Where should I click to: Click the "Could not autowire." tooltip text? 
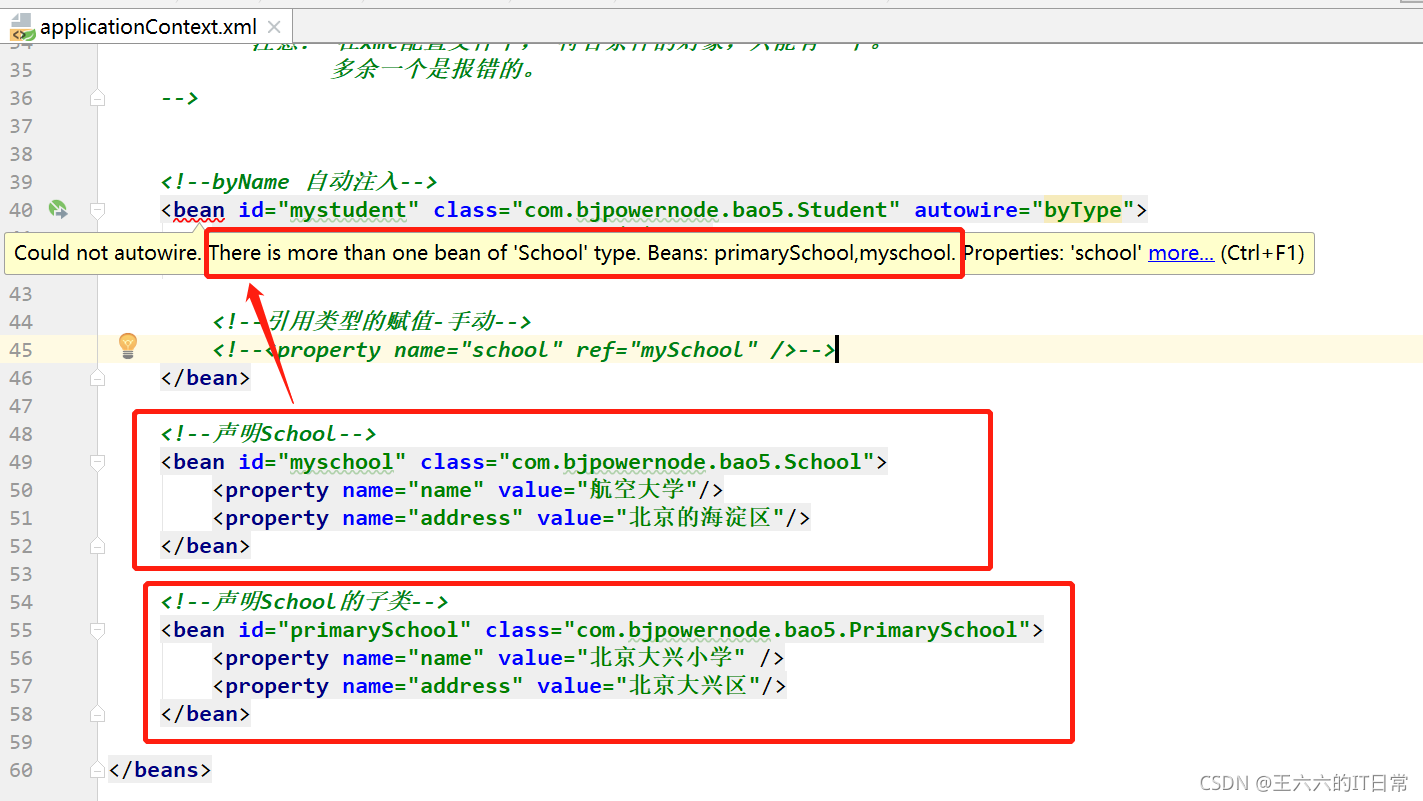107,253
